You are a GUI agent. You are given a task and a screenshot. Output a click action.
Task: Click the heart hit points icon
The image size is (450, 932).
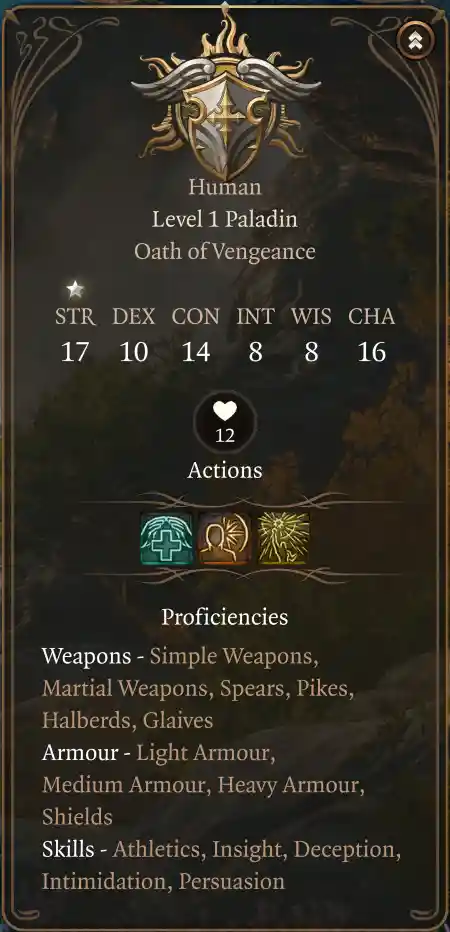225,411
